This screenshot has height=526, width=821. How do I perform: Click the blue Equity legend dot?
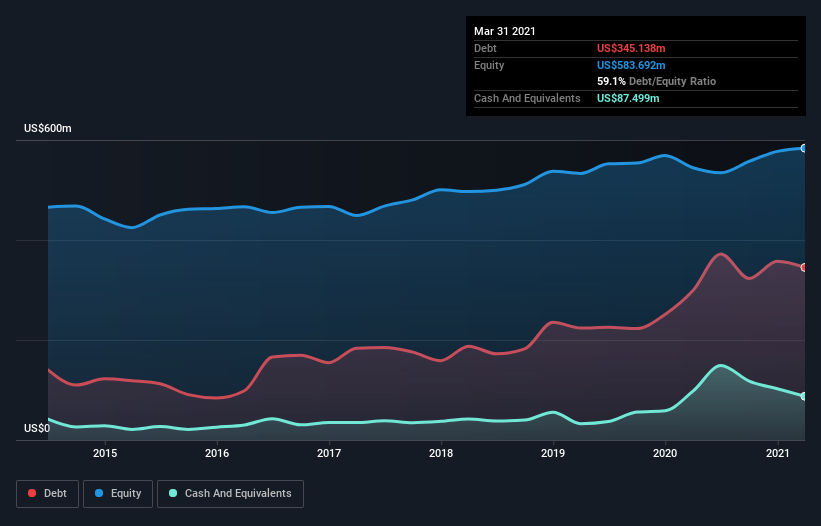(x=99, y=493)
